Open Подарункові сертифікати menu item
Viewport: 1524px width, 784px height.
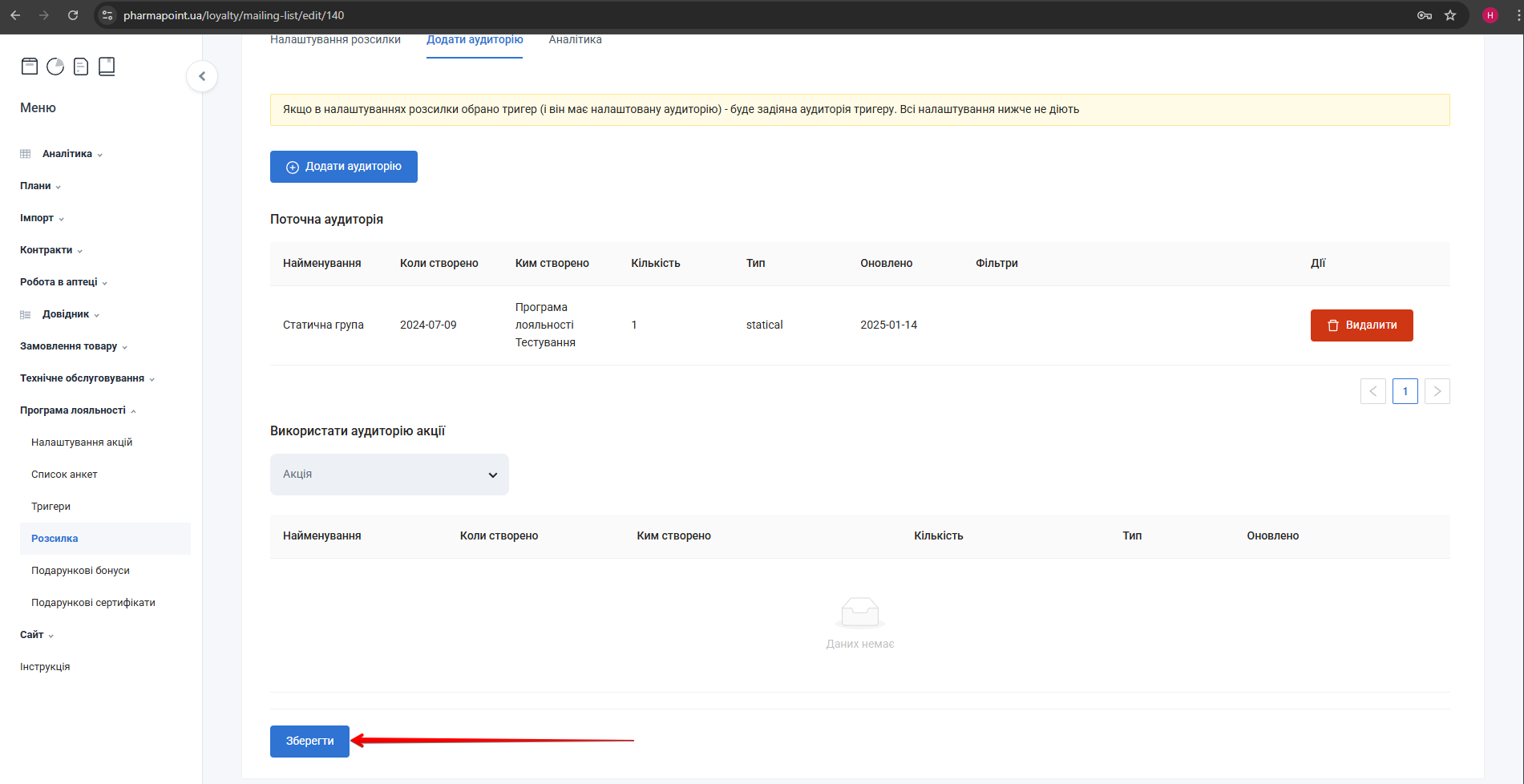(x=93, y=603)
